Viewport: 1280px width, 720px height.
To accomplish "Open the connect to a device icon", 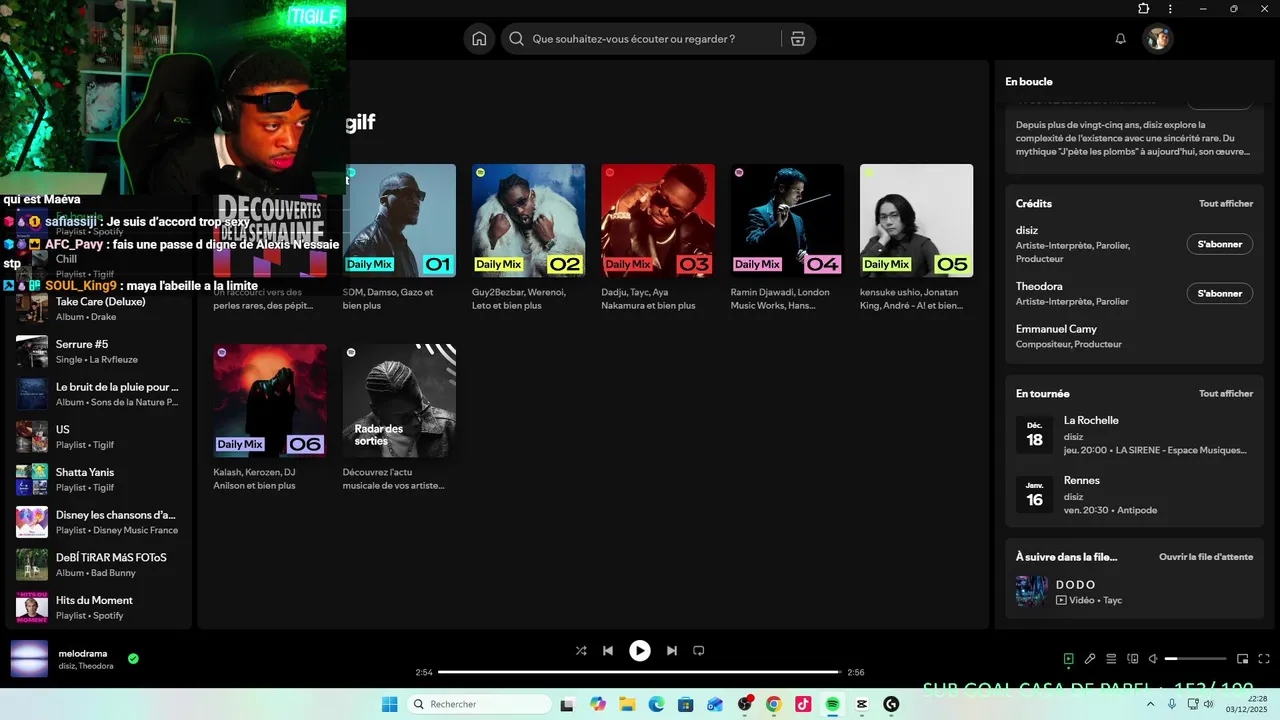I will (x=1133, y=659).
